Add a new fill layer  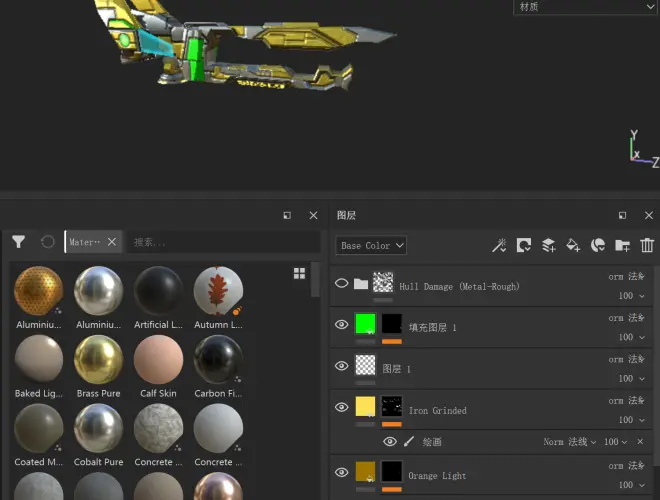(573, 245)
